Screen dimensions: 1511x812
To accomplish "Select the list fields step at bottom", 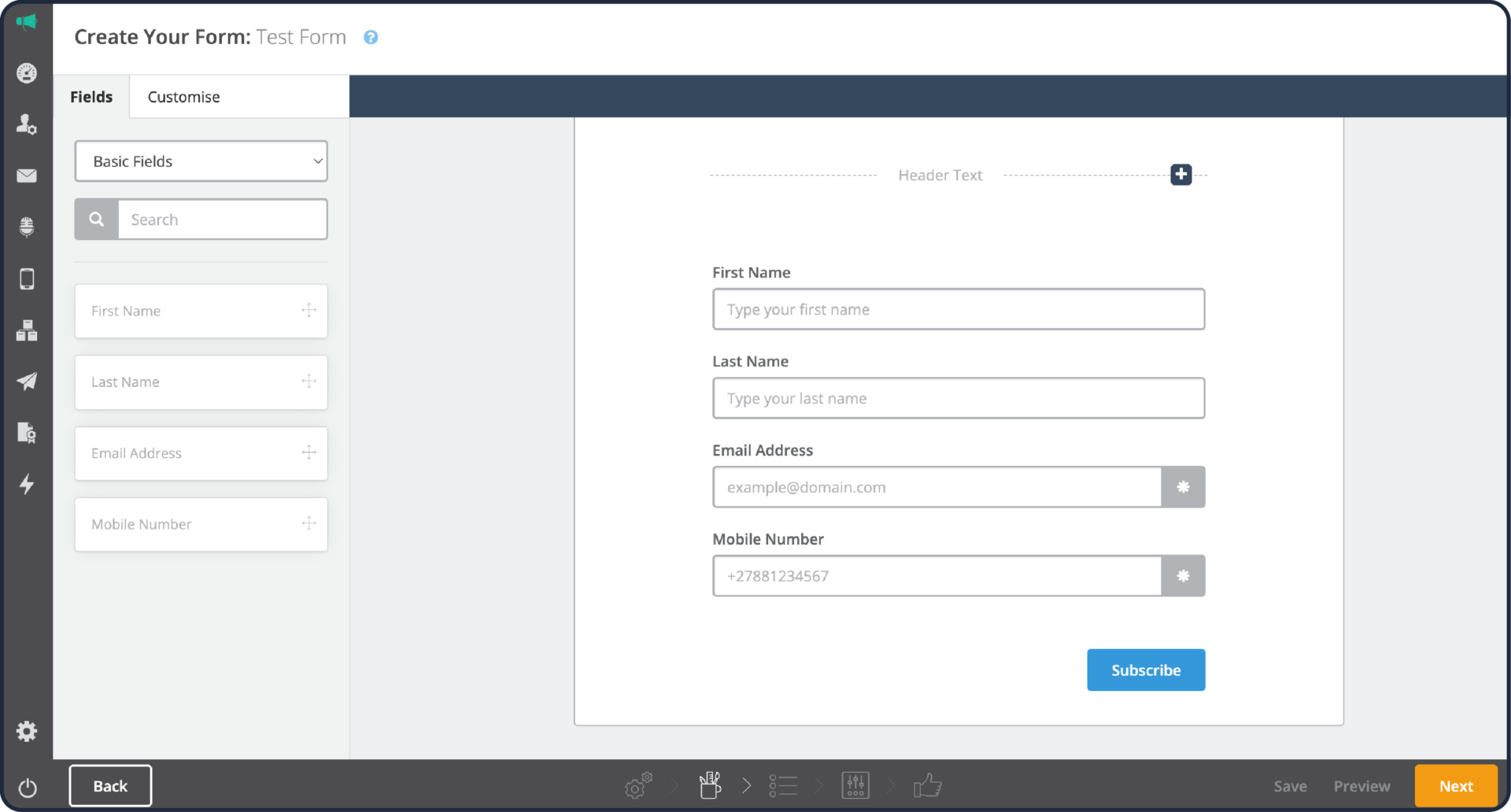I will (782, 784).
